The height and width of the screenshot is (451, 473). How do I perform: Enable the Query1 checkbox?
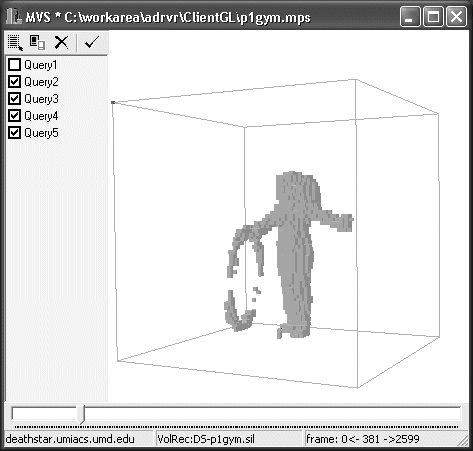point(14,65)
